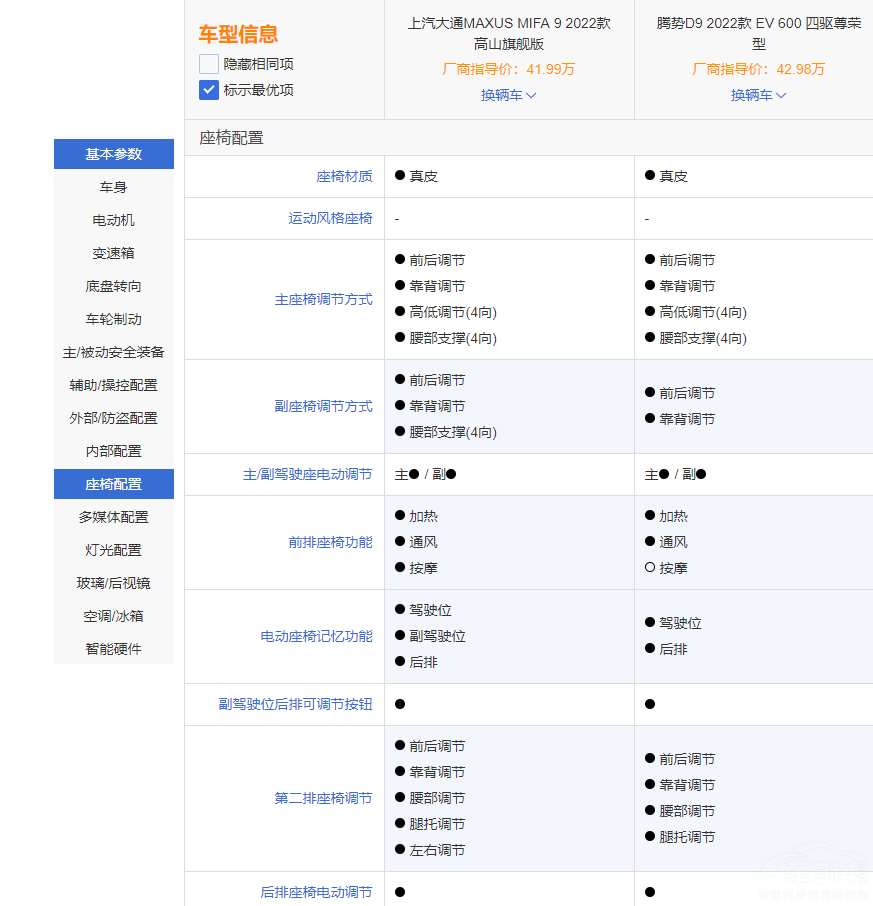Select 变速箱 in sidebar navigation

point(114,253)
